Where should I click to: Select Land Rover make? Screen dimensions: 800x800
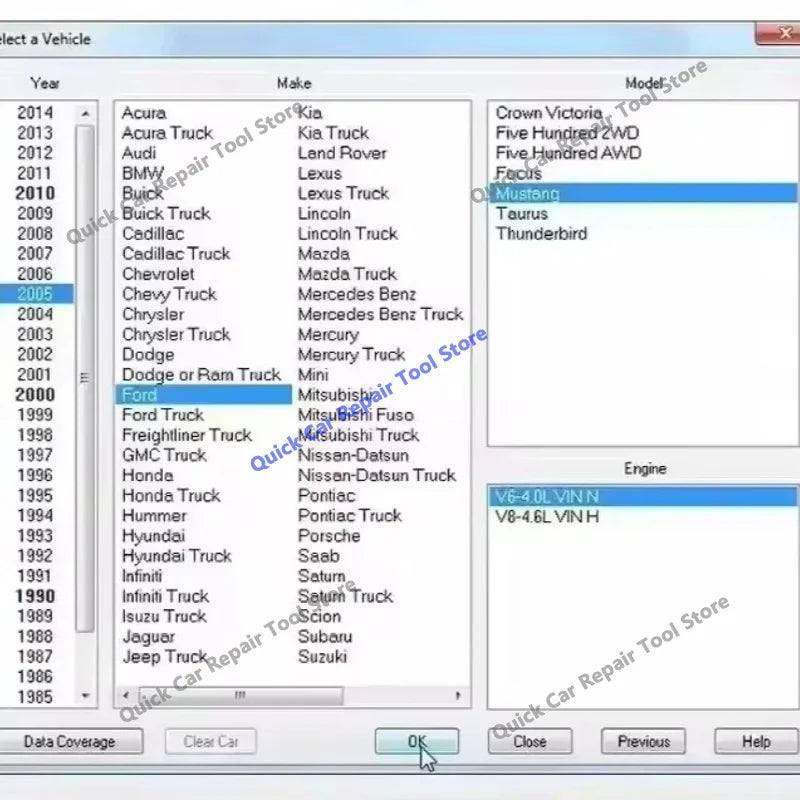pyautogui.click(x=342, y=153)
